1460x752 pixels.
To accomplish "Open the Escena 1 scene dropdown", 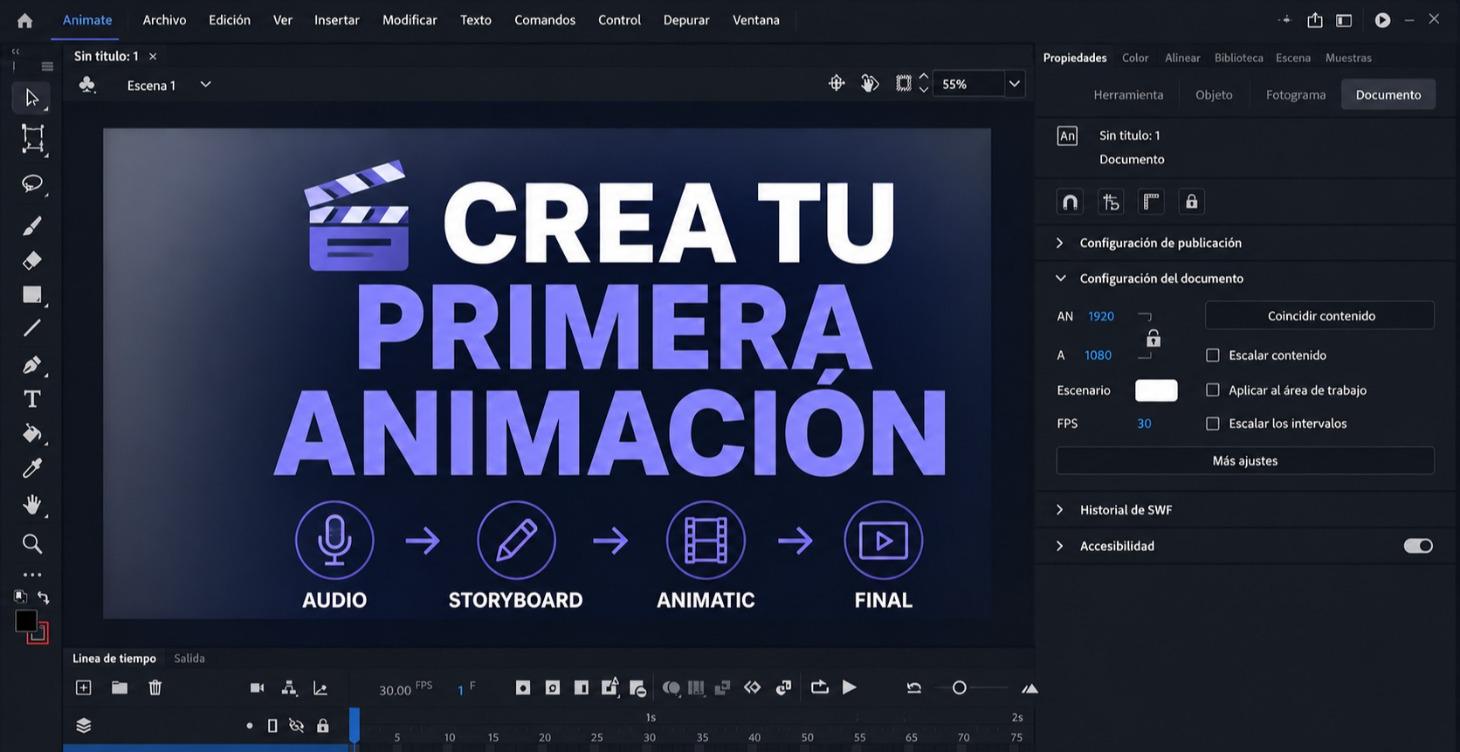I will [205, 85].
